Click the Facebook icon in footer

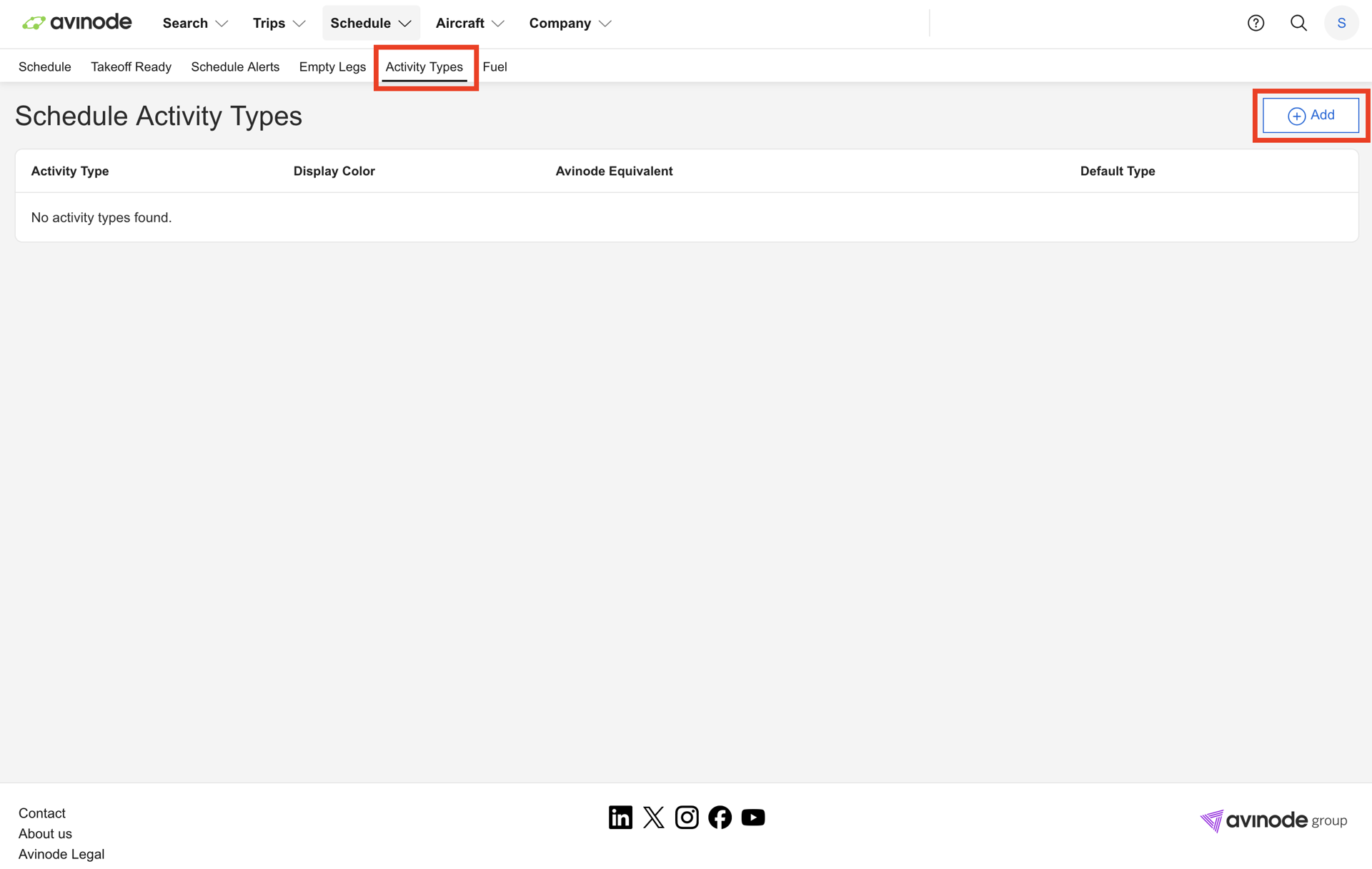(720, 817)
